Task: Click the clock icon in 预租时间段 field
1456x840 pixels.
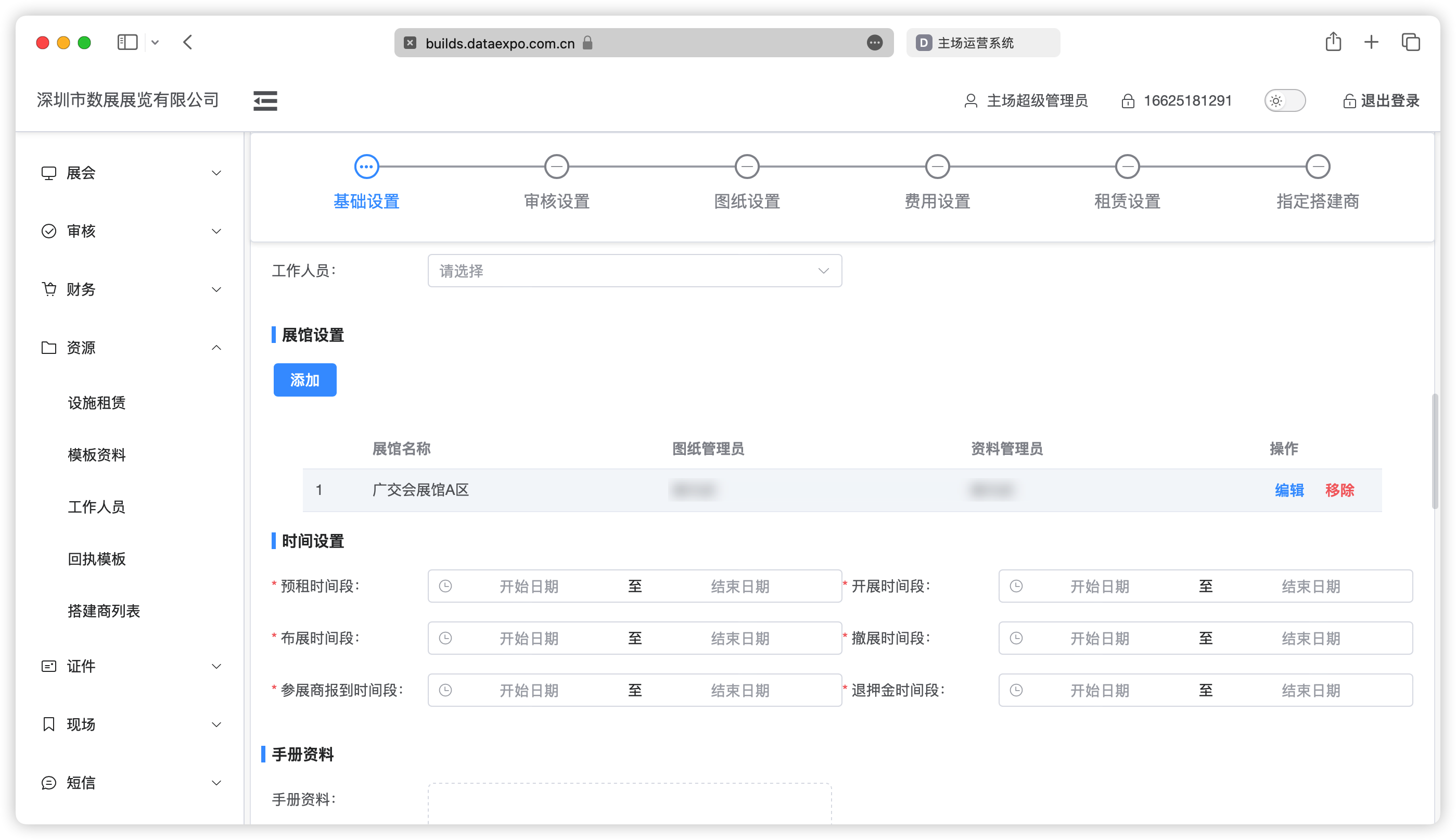Action: tap(445, 586)
